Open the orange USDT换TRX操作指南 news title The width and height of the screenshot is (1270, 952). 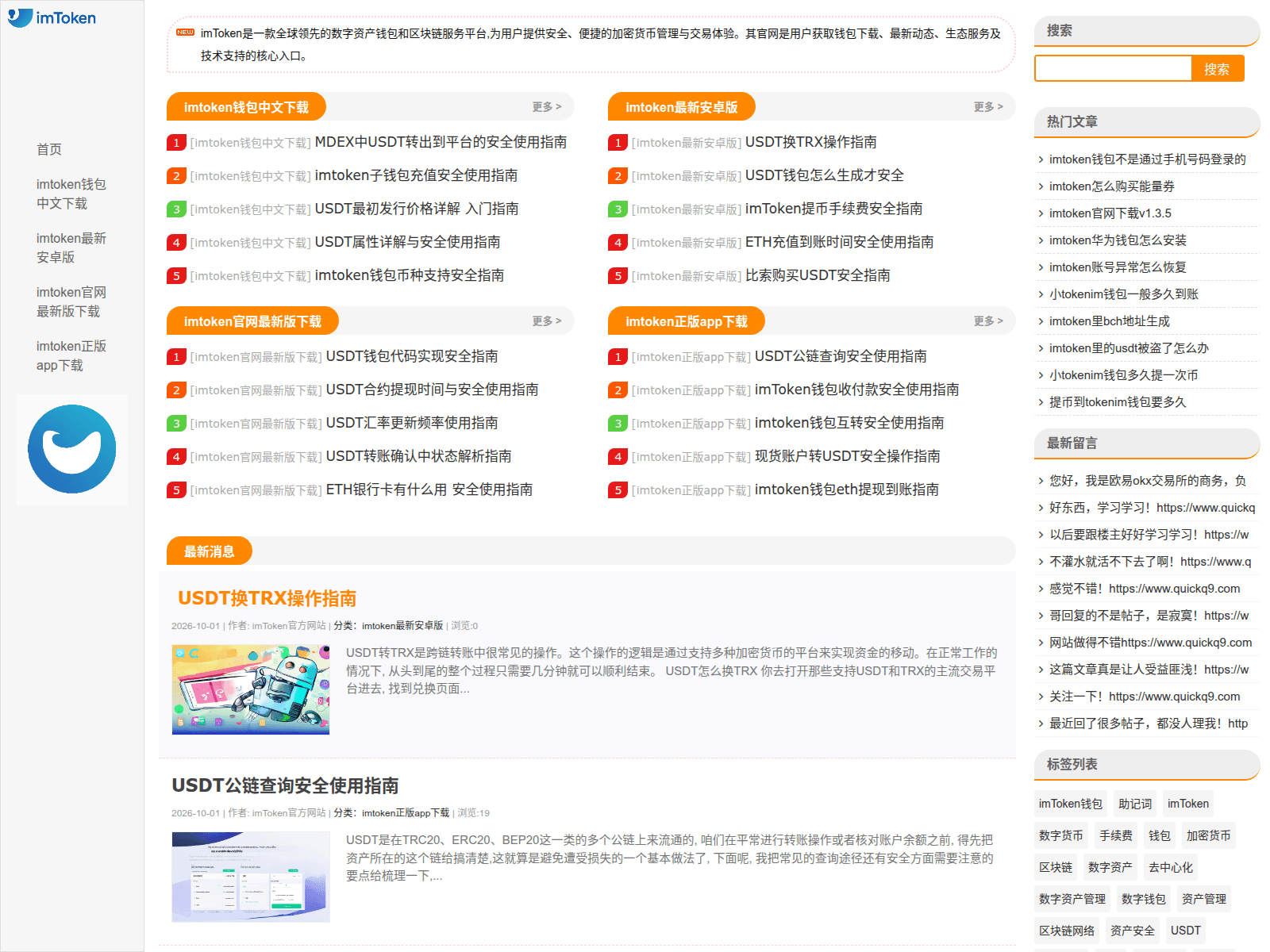click(x=267, y=598)
